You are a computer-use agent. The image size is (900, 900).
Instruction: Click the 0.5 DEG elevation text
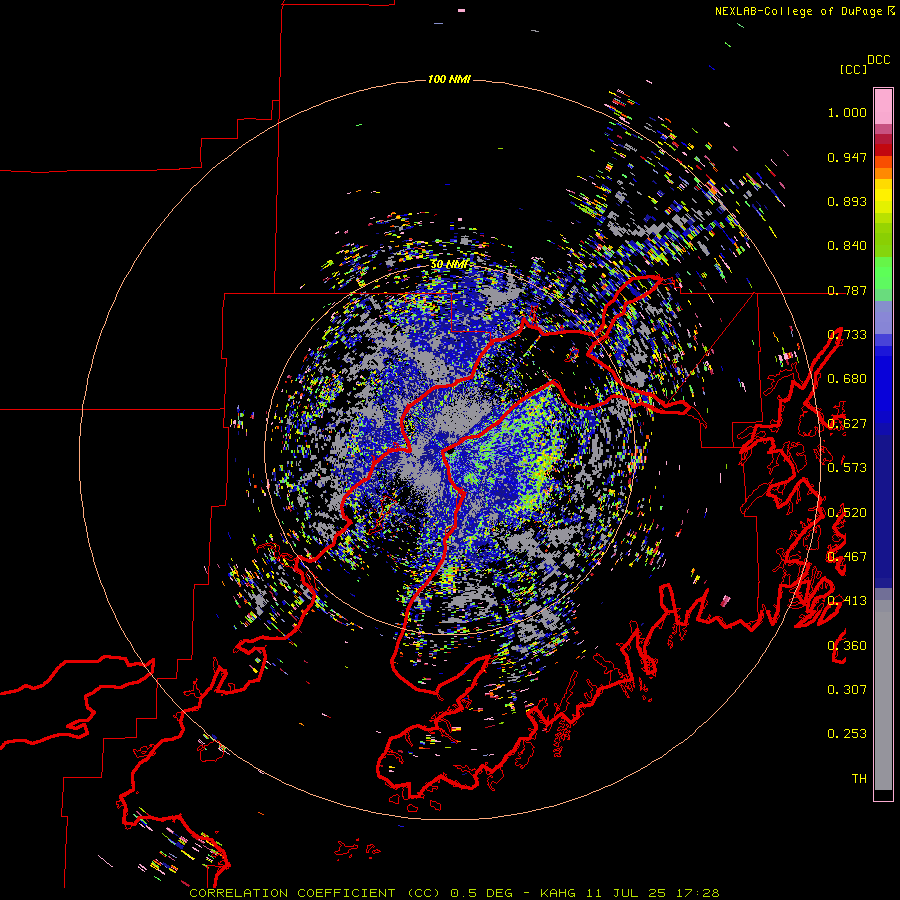481,893
